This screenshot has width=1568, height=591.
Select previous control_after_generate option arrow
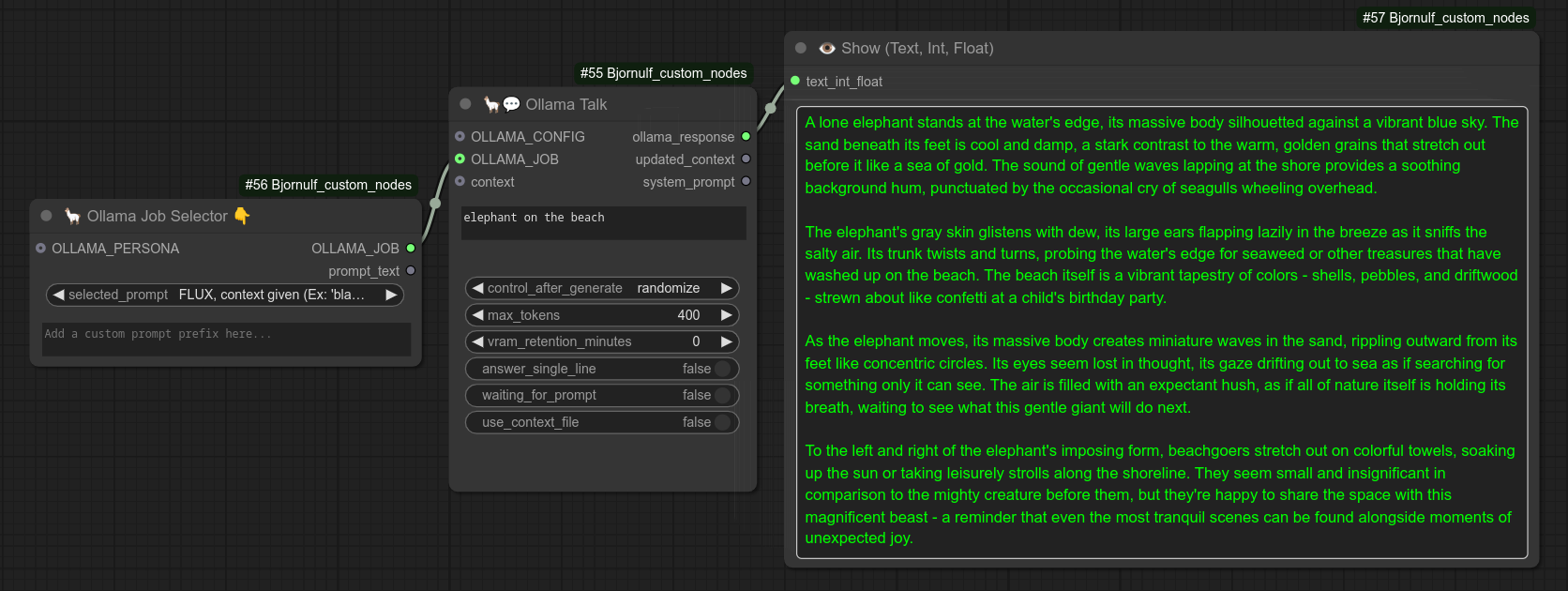pyautogui.click(x=478, y=288)
